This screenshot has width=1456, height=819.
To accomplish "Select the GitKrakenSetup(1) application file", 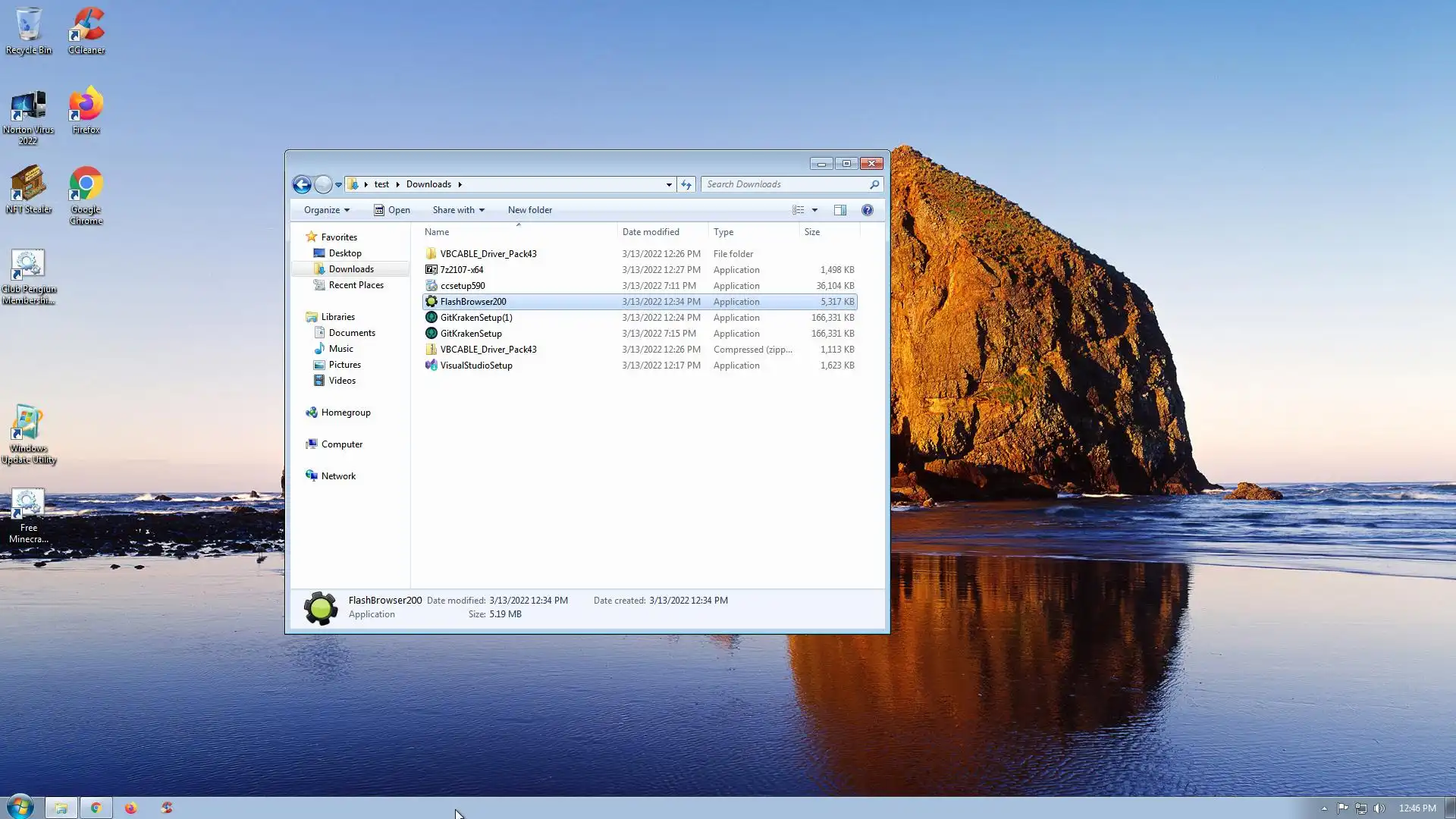I will pos(476,318).
